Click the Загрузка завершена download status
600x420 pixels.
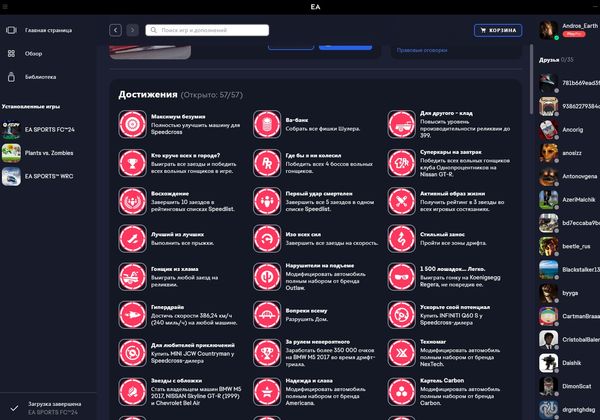point(48,408)
